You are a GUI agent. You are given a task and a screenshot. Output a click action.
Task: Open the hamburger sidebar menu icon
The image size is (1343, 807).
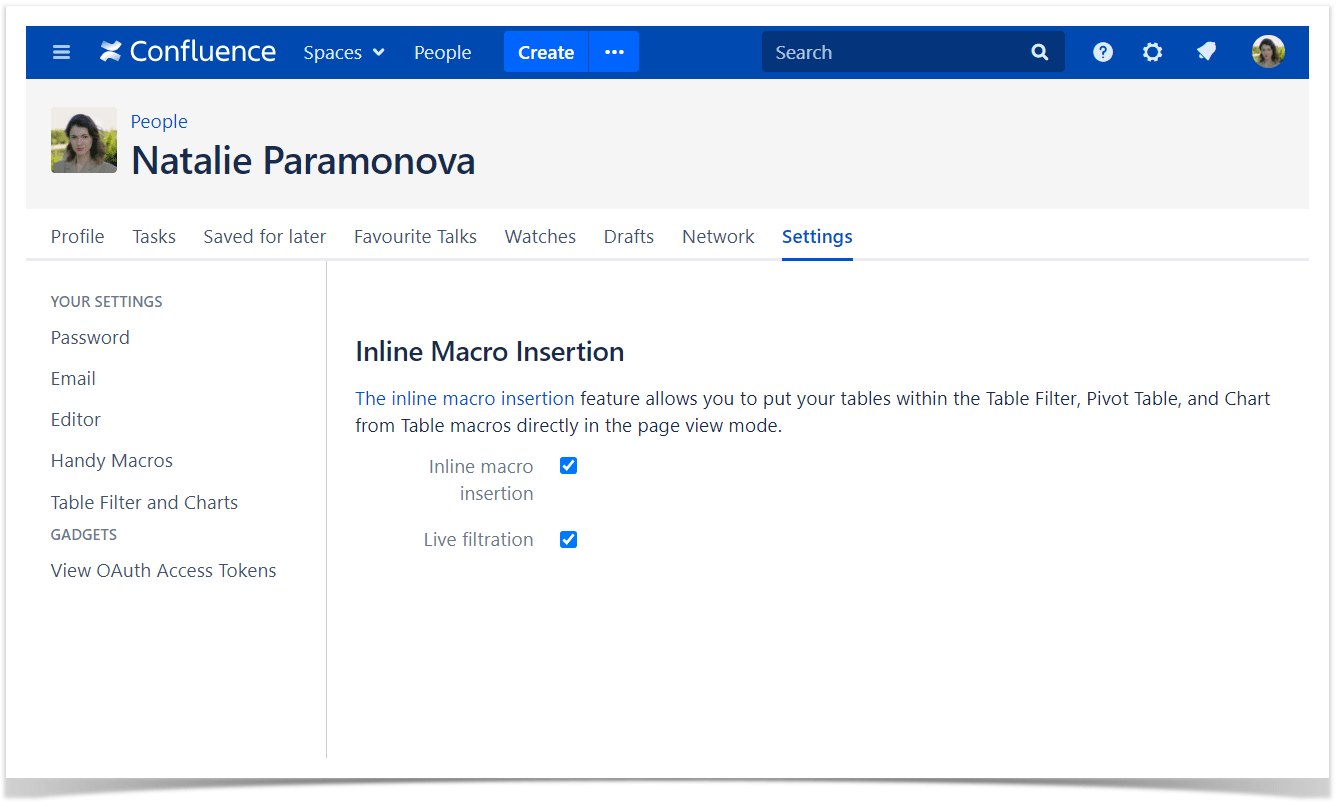[62, 52]
